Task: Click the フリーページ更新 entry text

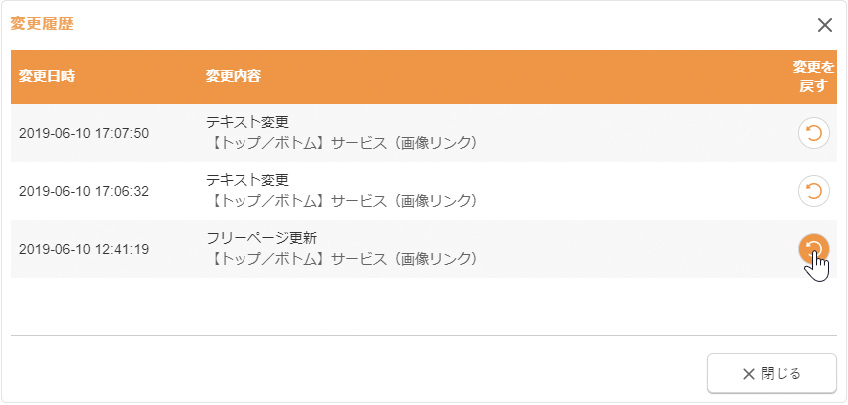Action: pos(261,238)
